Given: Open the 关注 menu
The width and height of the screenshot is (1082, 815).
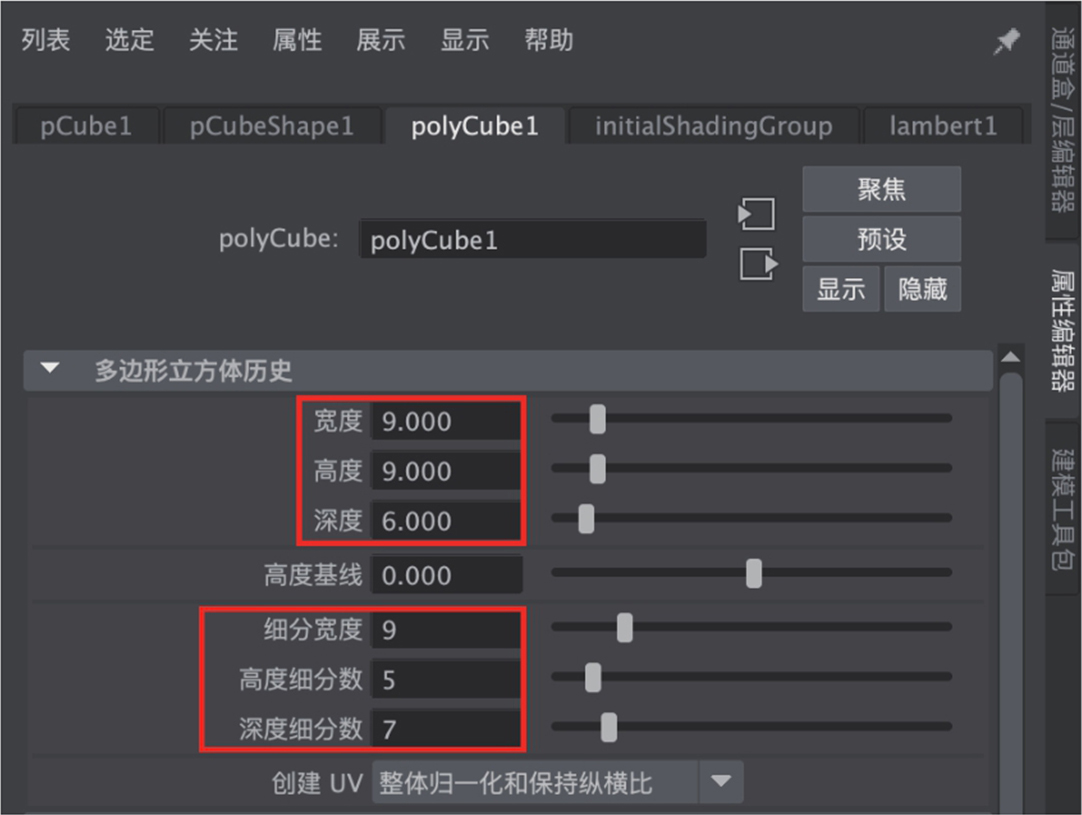Looking at the screenshot, I should (x=213, y=40).
